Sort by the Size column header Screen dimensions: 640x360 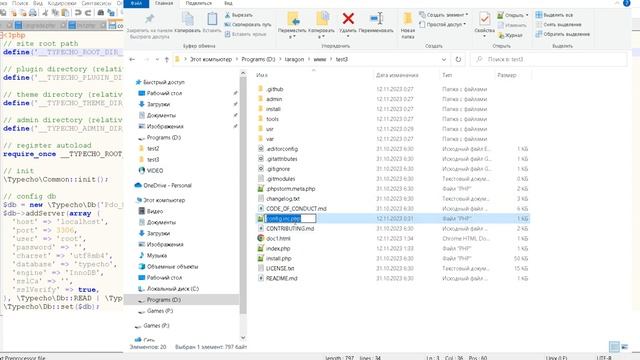(x=507, y=75)
